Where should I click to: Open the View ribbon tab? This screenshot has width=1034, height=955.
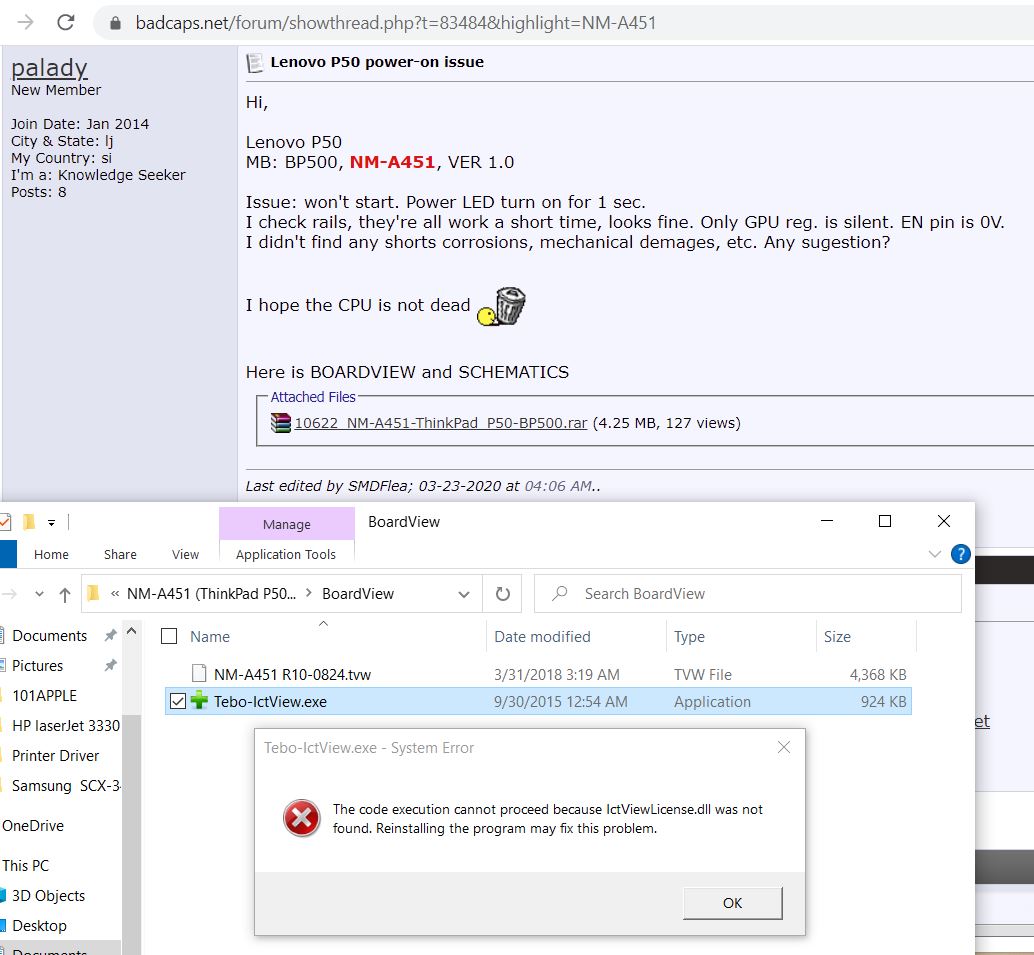pos(185,555)
